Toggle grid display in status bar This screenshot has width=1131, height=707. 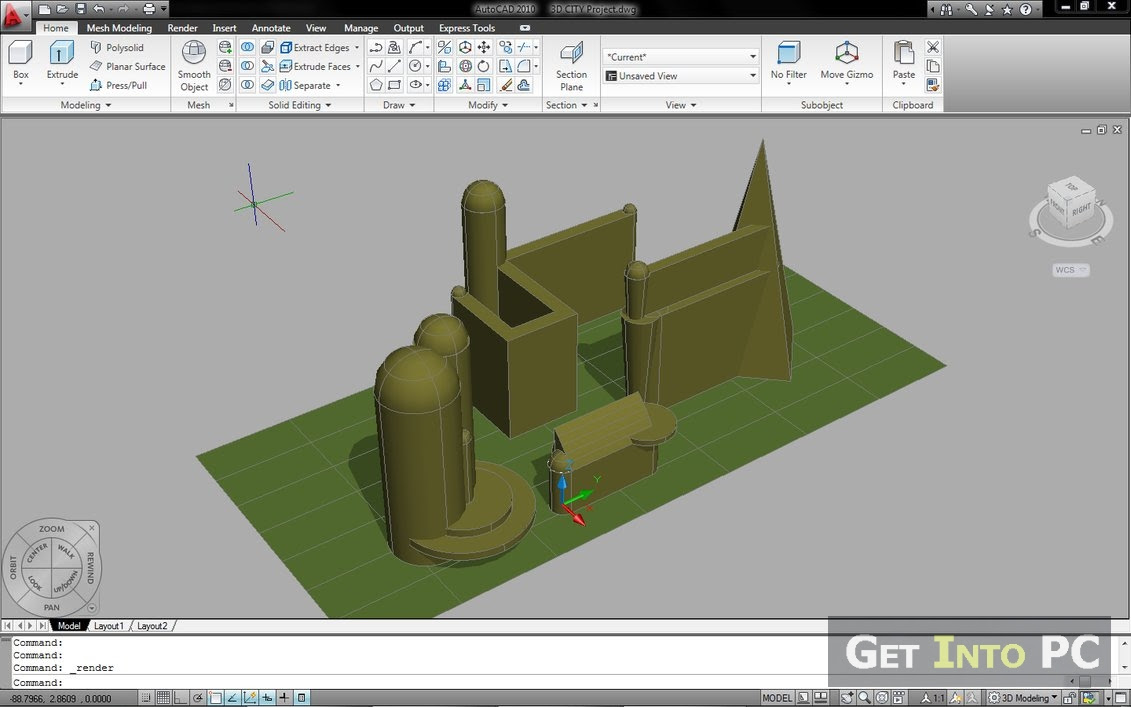point(163,697)
